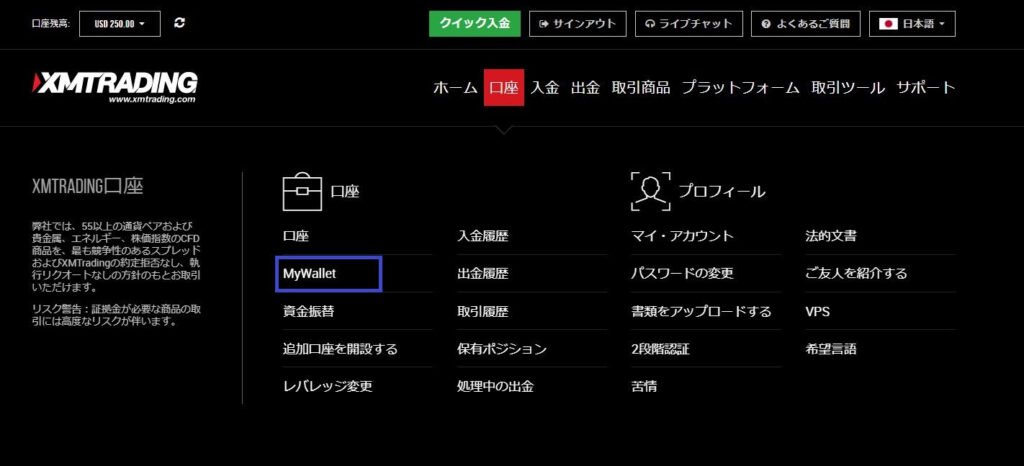
Task: Click the サインアウト button
Action: [x=577, y=23]
